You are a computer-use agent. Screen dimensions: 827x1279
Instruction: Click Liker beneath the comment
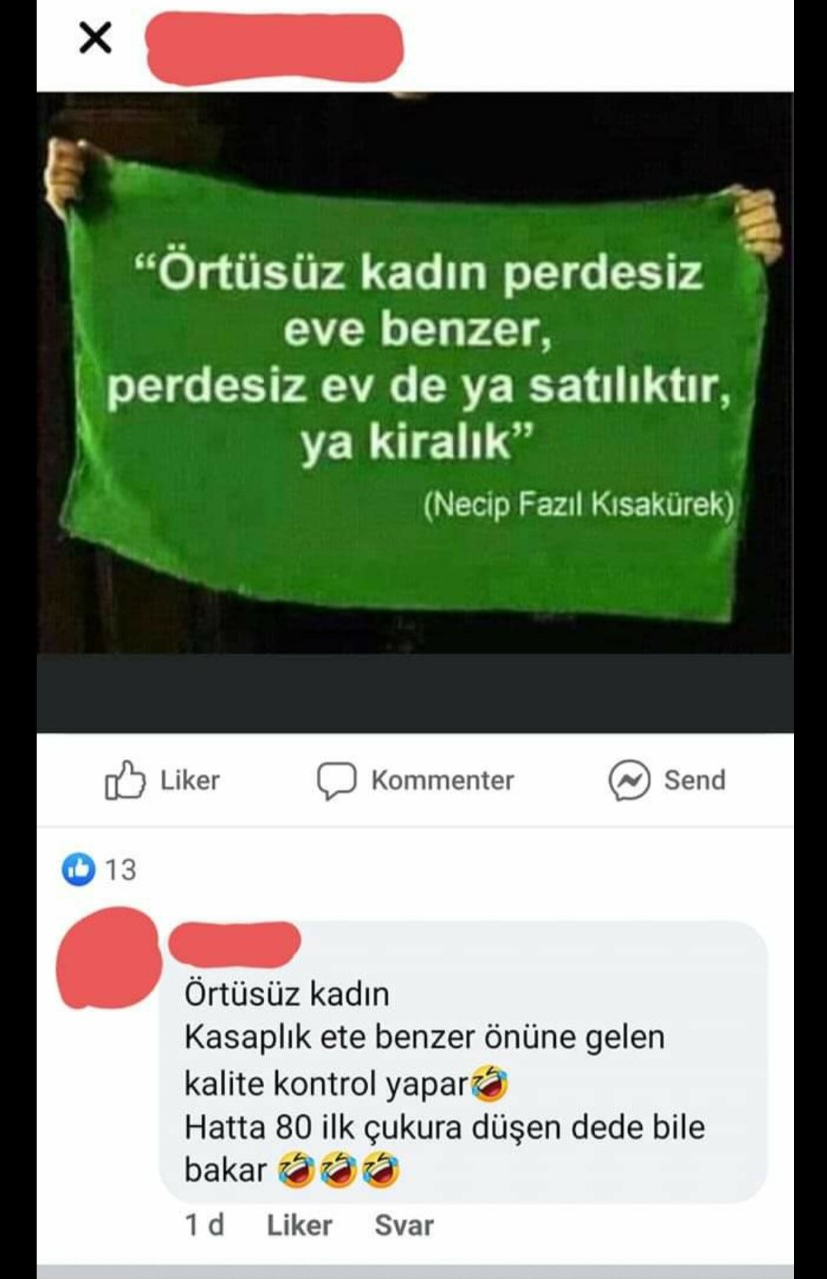[299, 1225]
